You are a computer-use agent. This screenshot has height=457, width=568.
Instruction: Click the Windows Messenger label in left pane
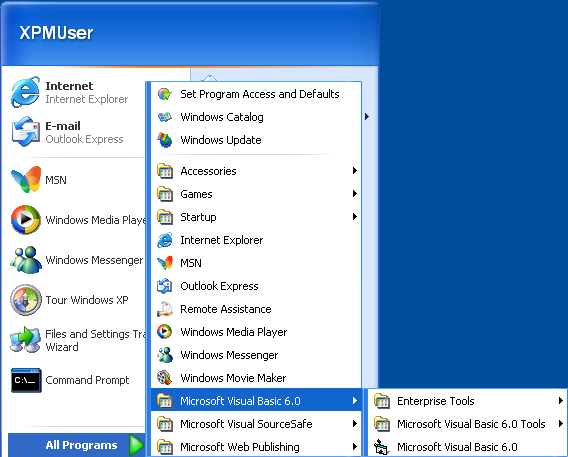(94, 260)
